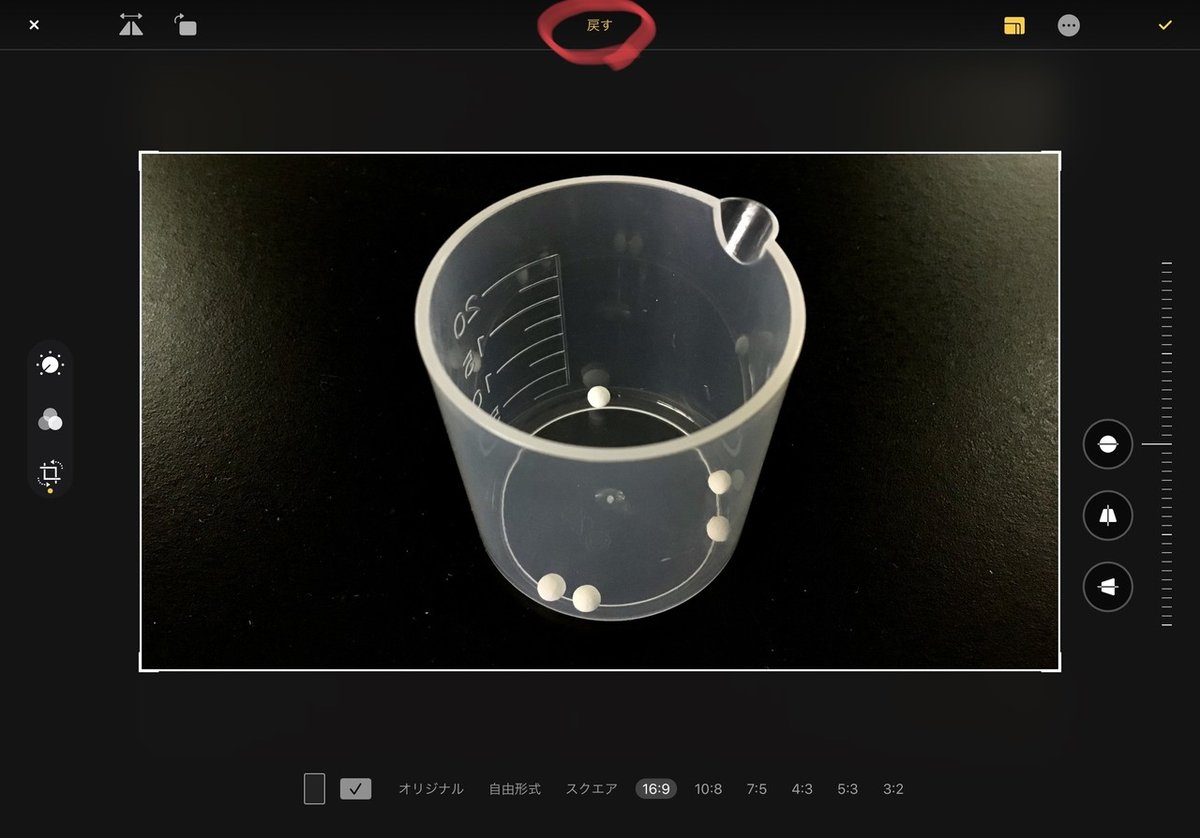Choose the straighten adjustment button
Viewport: 1200px width, 838px height.
[x=1108, y=444]
